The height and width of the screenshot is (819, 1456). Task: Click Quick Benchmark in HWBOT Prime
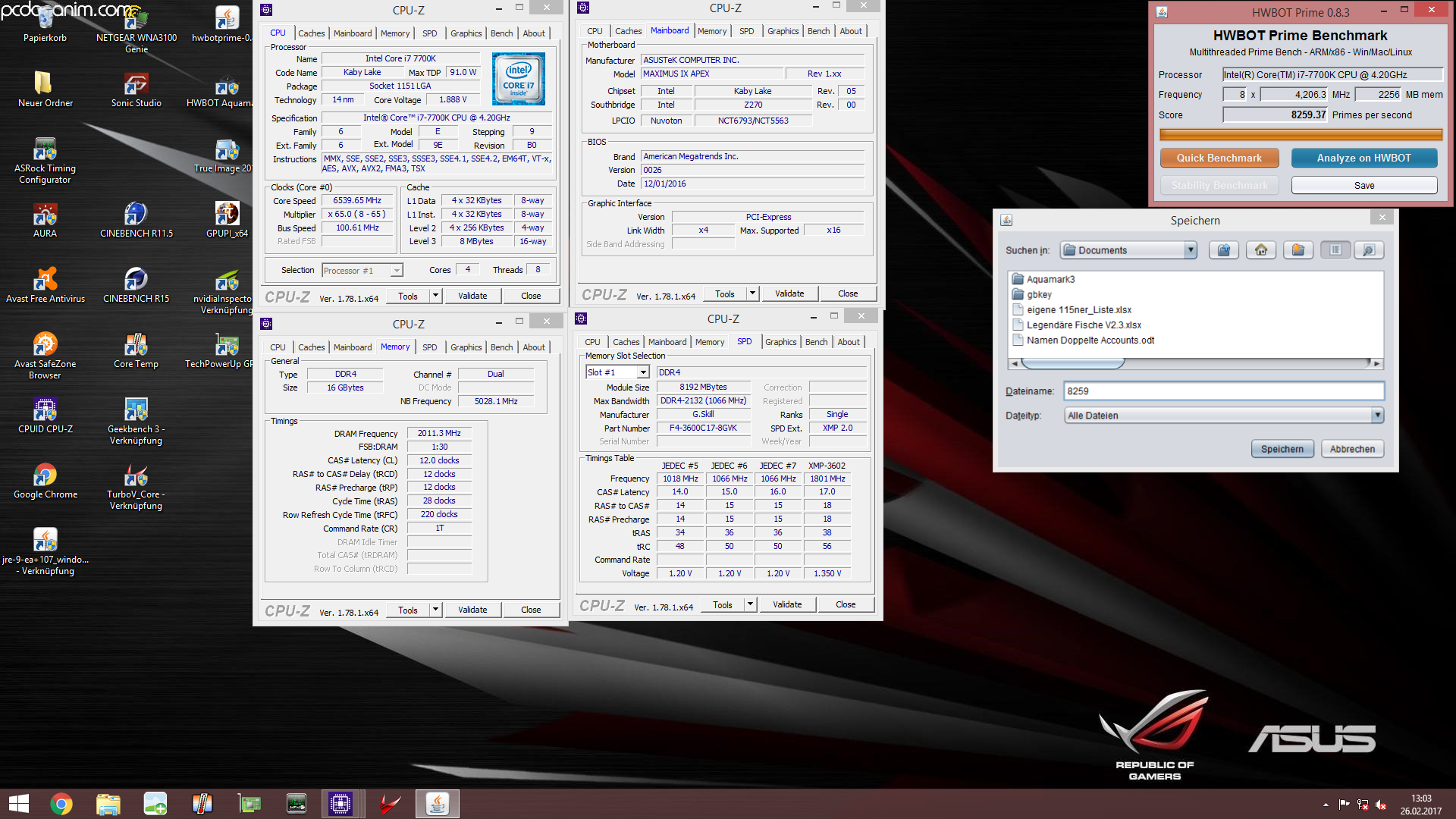click(x=1219, y=158)
